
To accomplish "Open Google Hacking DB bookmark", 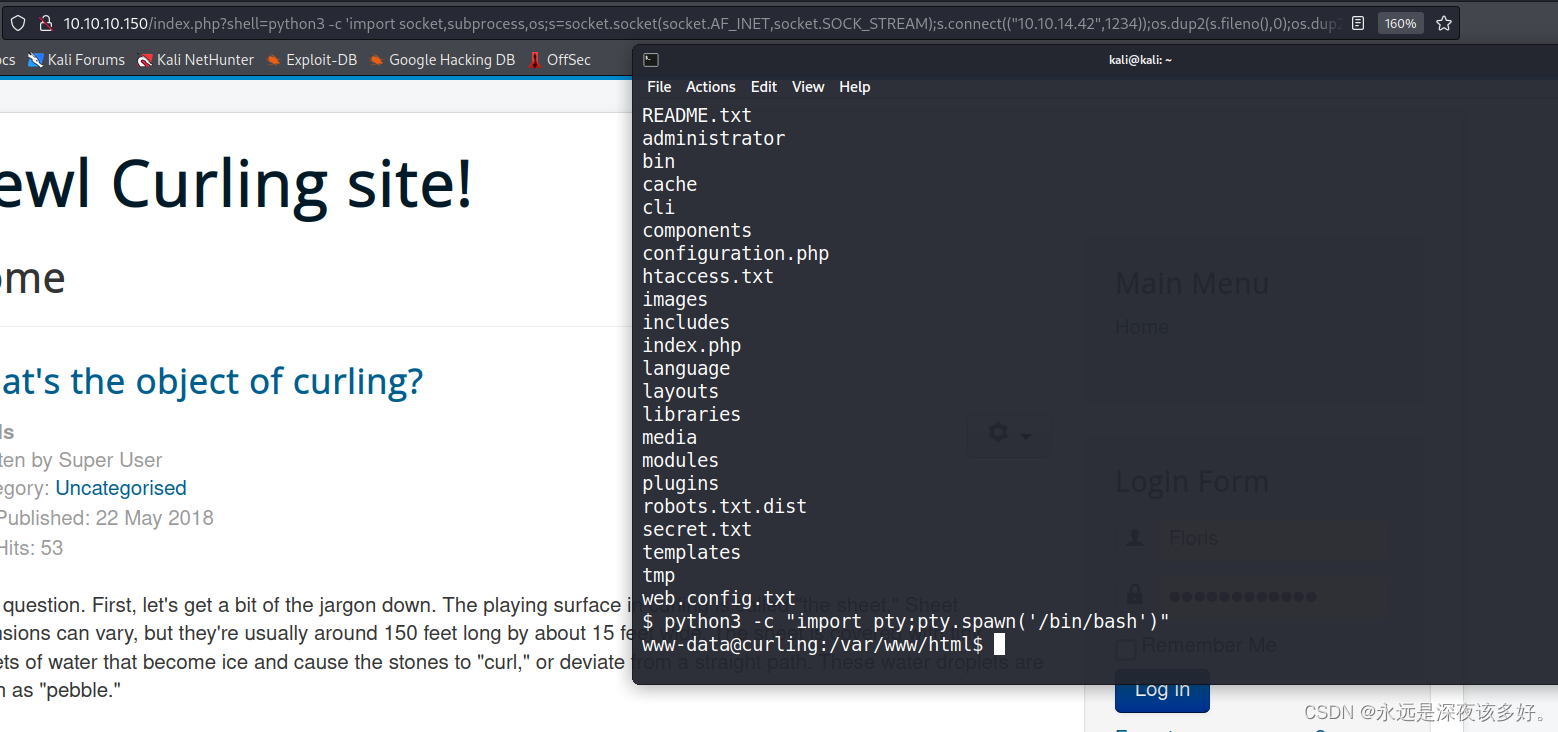I will [442, 60].
